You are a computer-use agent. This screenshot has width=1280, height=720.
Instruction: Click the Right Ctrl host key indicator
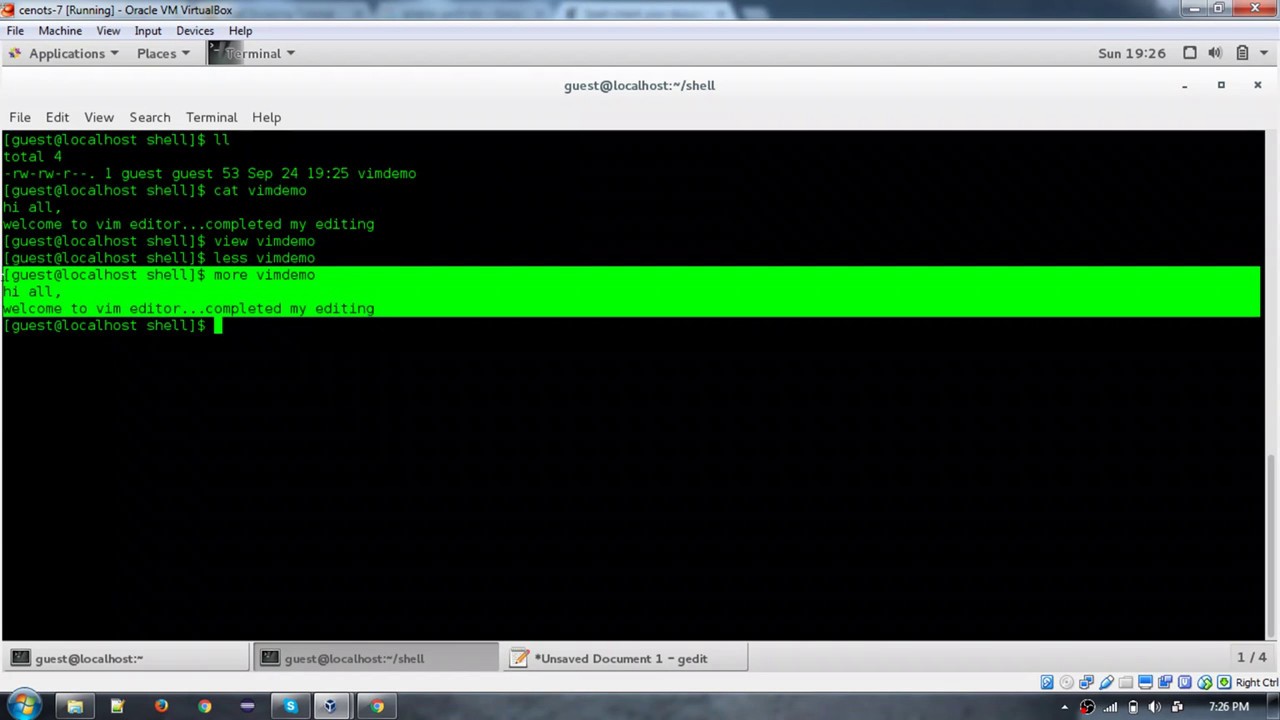1257,682
